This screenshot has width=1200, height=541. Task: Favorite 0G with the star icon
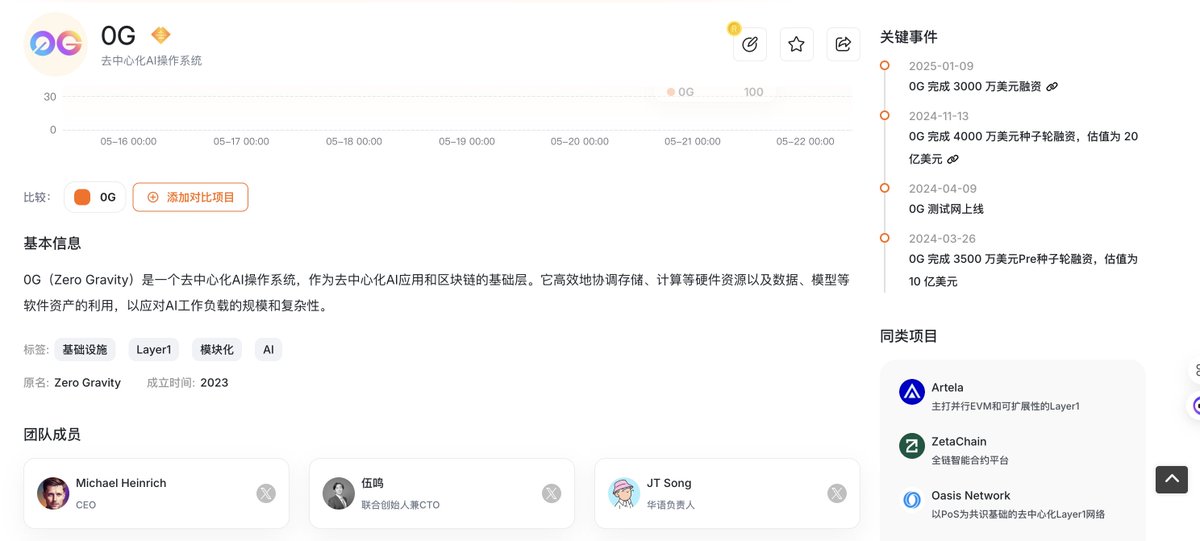(x=796, y=44)
